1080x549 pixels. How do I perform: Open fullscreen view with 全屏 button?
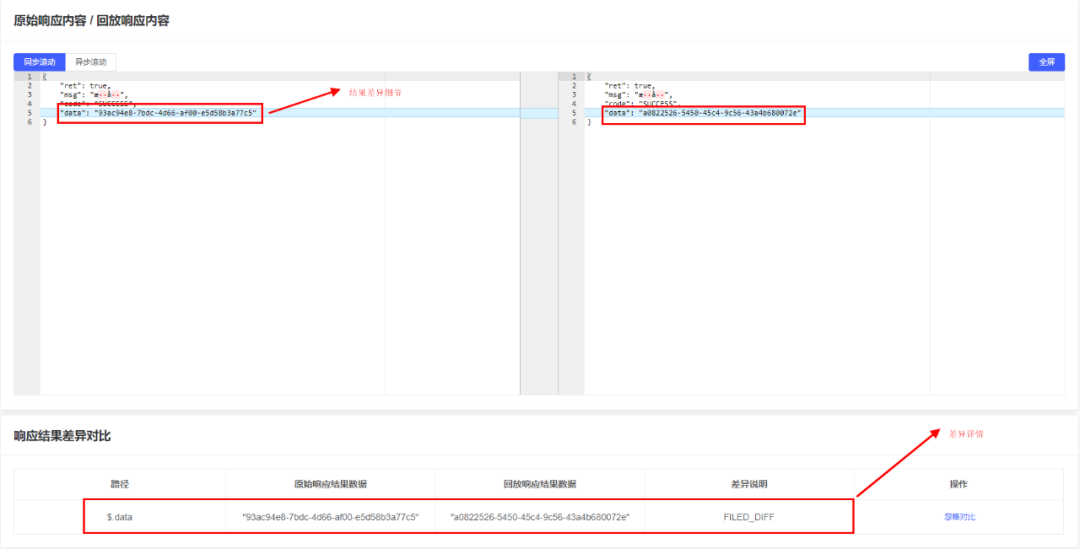point(1046,62)
